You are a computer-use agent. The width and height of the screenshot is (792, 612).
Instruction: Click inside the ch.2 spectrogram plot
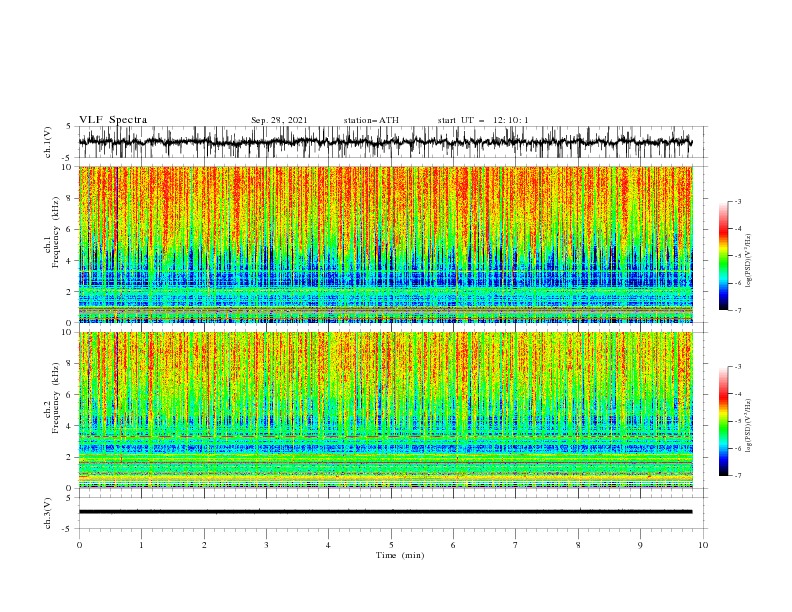click(x=385, y=410)
